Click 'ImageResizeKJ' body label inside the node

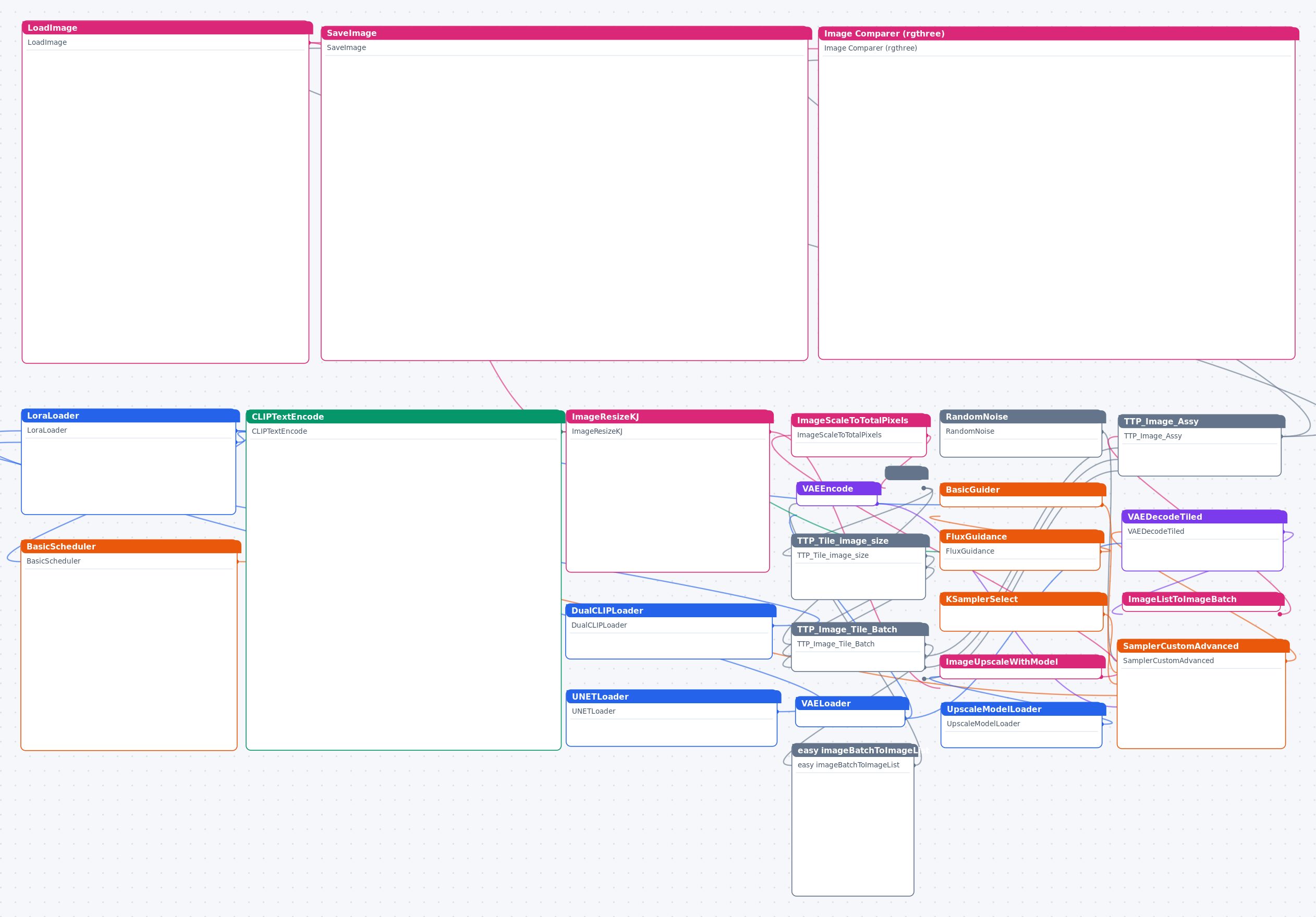[596, 431]
